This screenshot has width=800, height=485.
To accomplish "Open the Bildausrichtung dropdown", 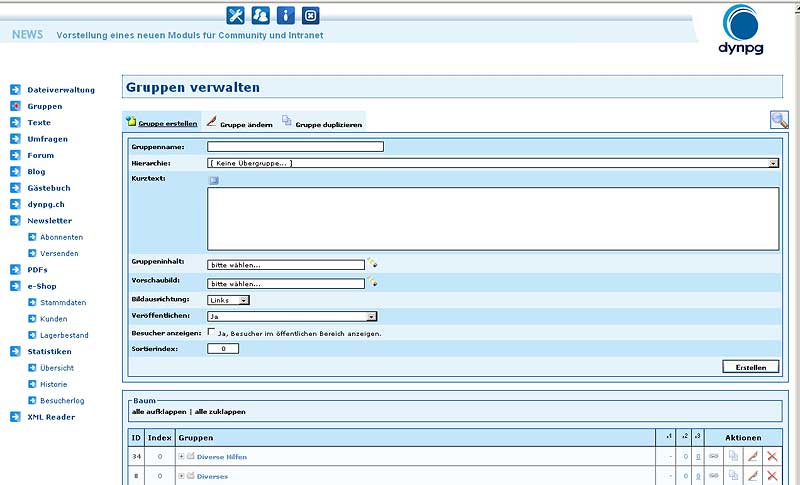I will pyautogui.click(x=229, y=299).
